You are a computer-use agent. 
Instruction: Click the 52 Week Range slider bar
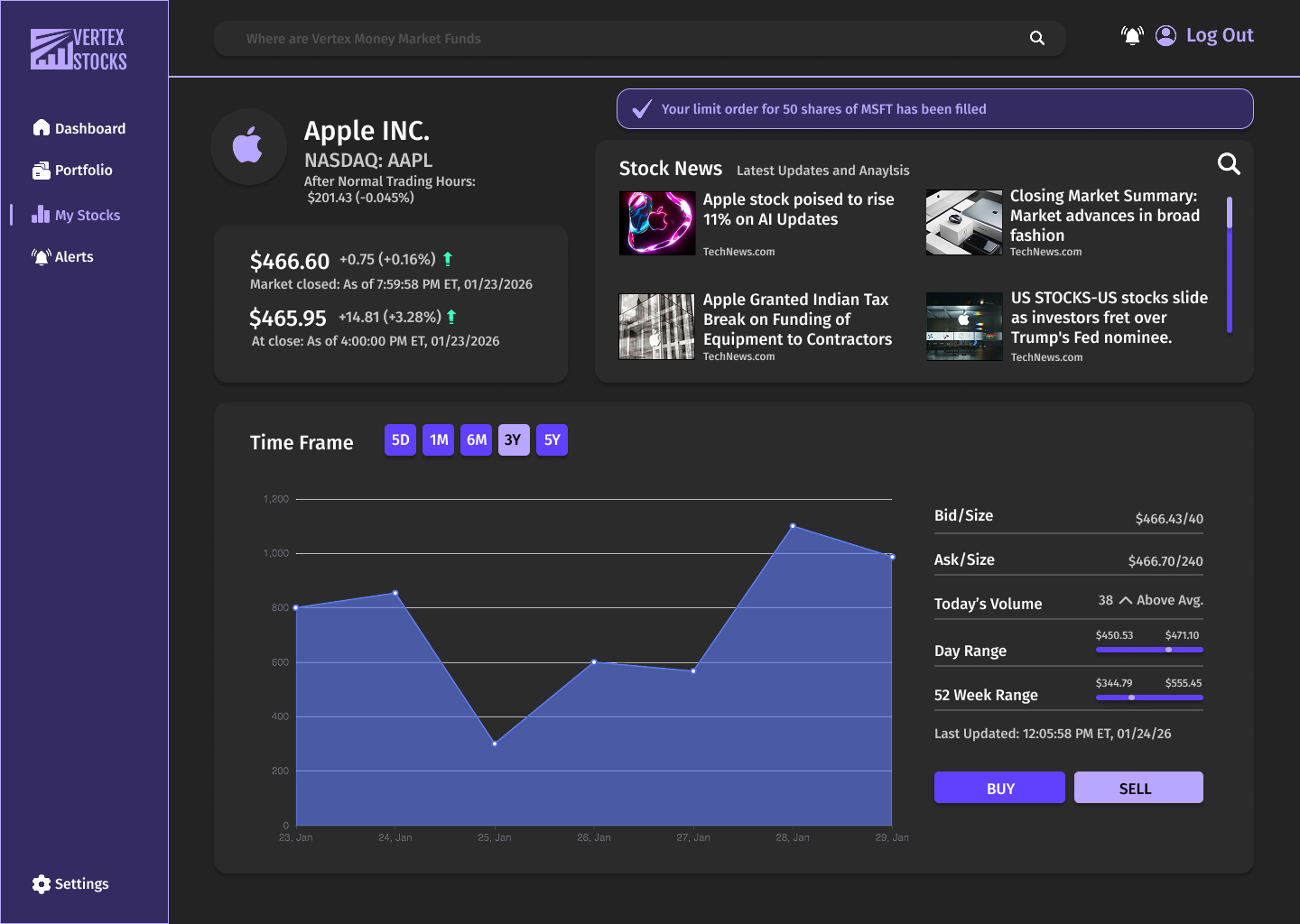click(x=1149, y=698)
